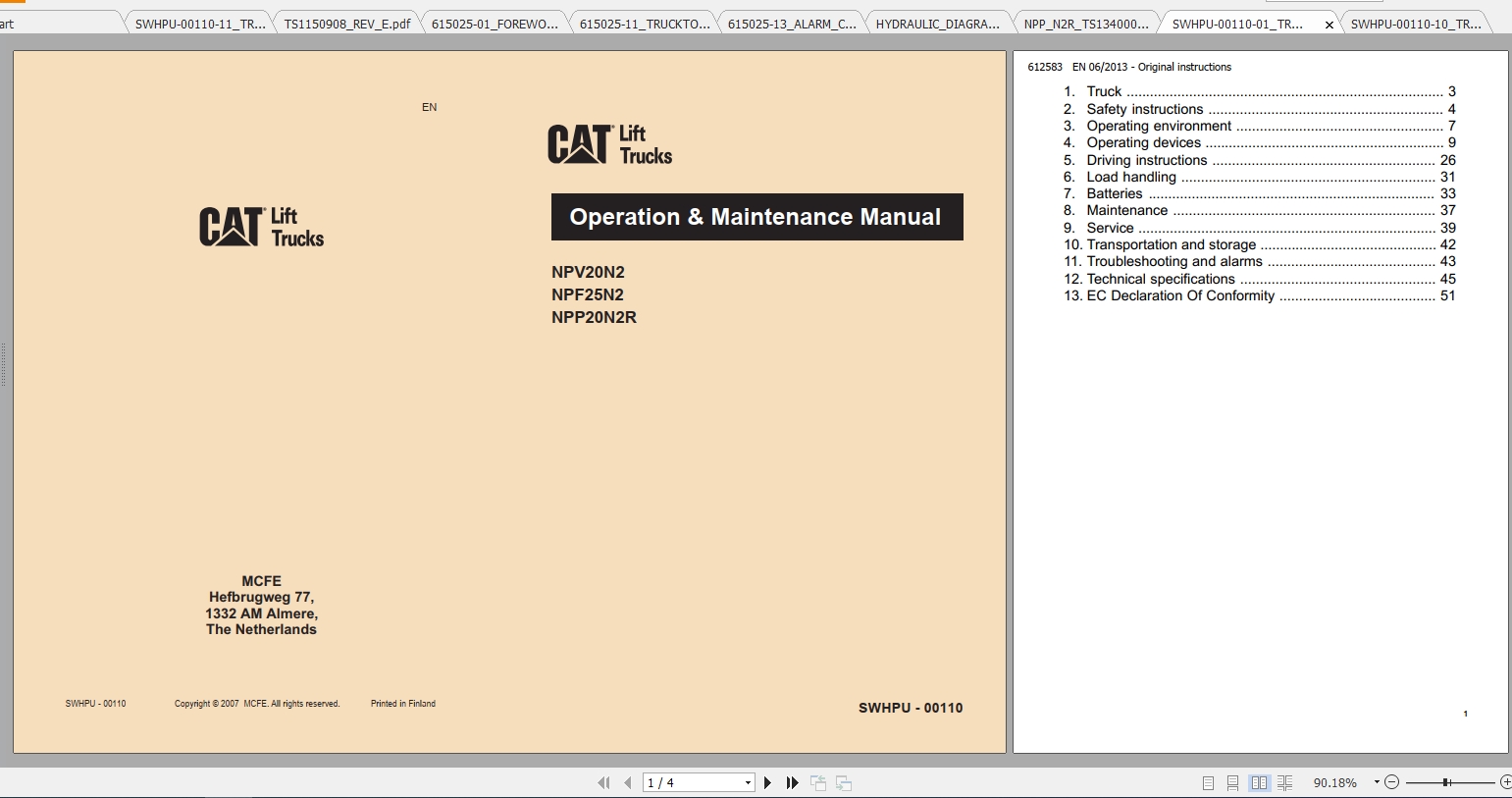Close the SWHPU-00110-01 tab
Viewport: 1512px width, 798px height.
point(1329,24)
